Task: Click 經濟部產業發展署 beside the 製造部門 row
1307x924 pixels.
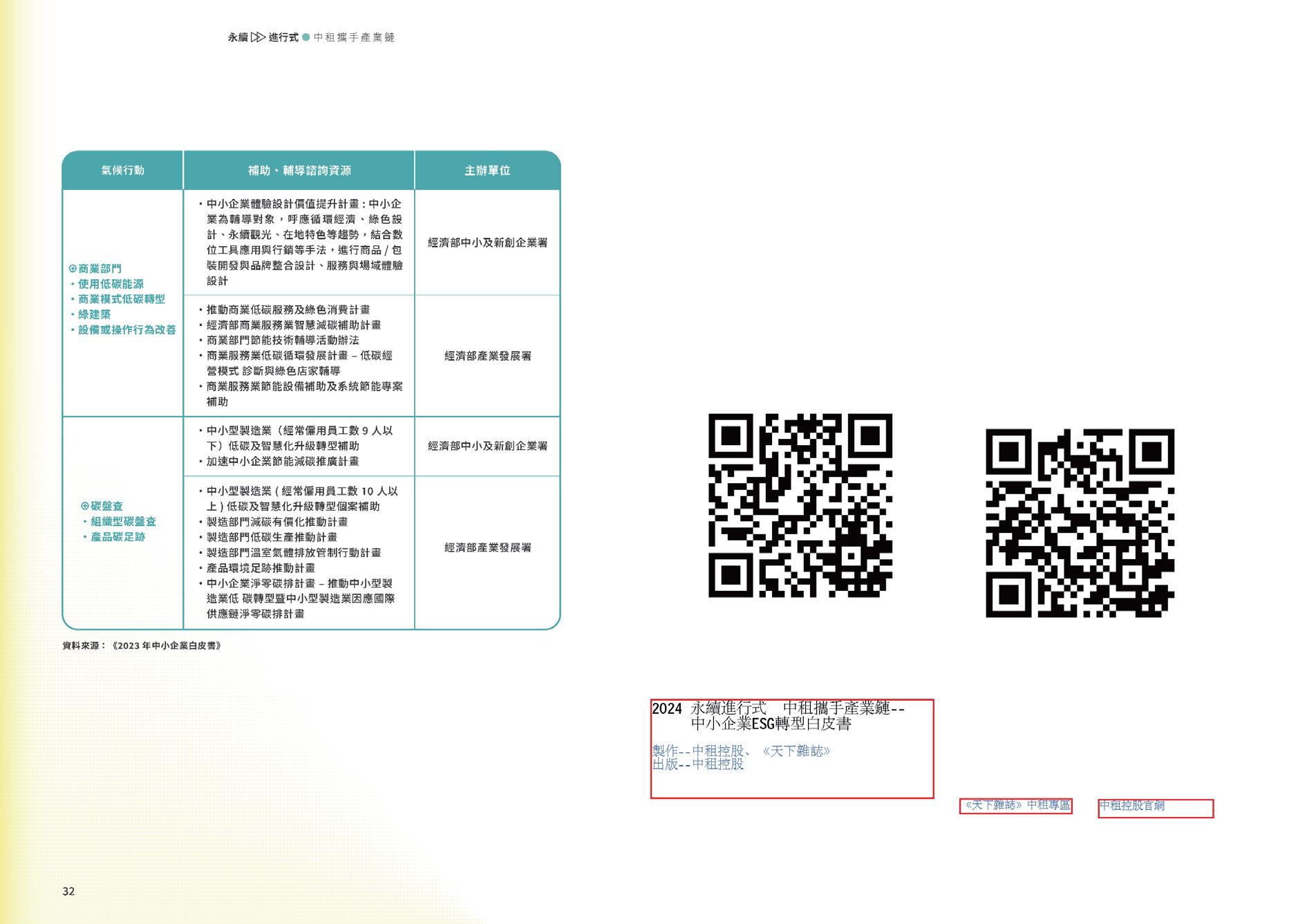Action: coord(488,548)
